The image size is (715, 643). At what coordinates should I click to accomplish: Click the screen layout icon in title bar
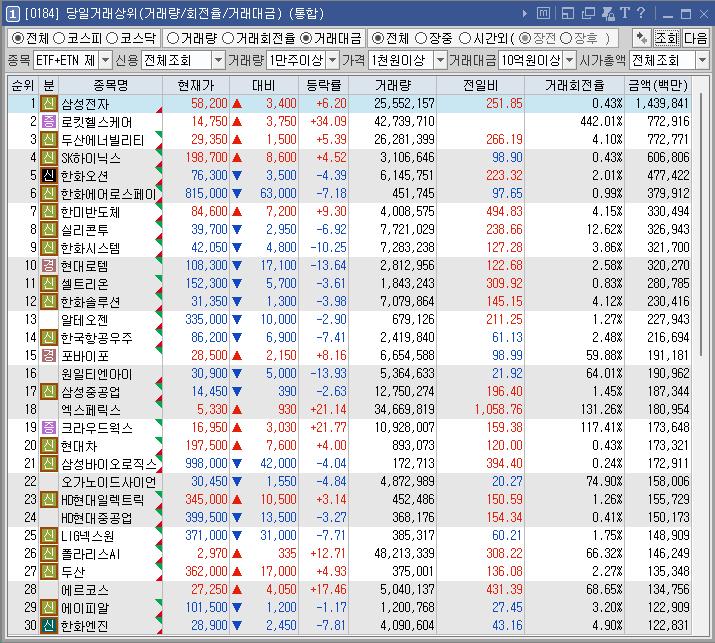(x=568, y=14)
